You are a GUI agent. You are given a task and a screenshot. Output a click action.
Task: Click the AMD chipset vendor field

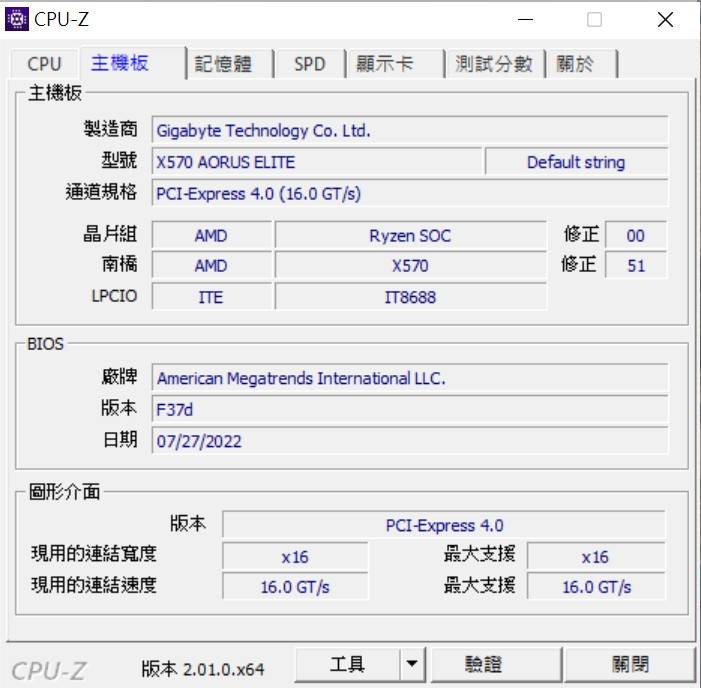211,235
